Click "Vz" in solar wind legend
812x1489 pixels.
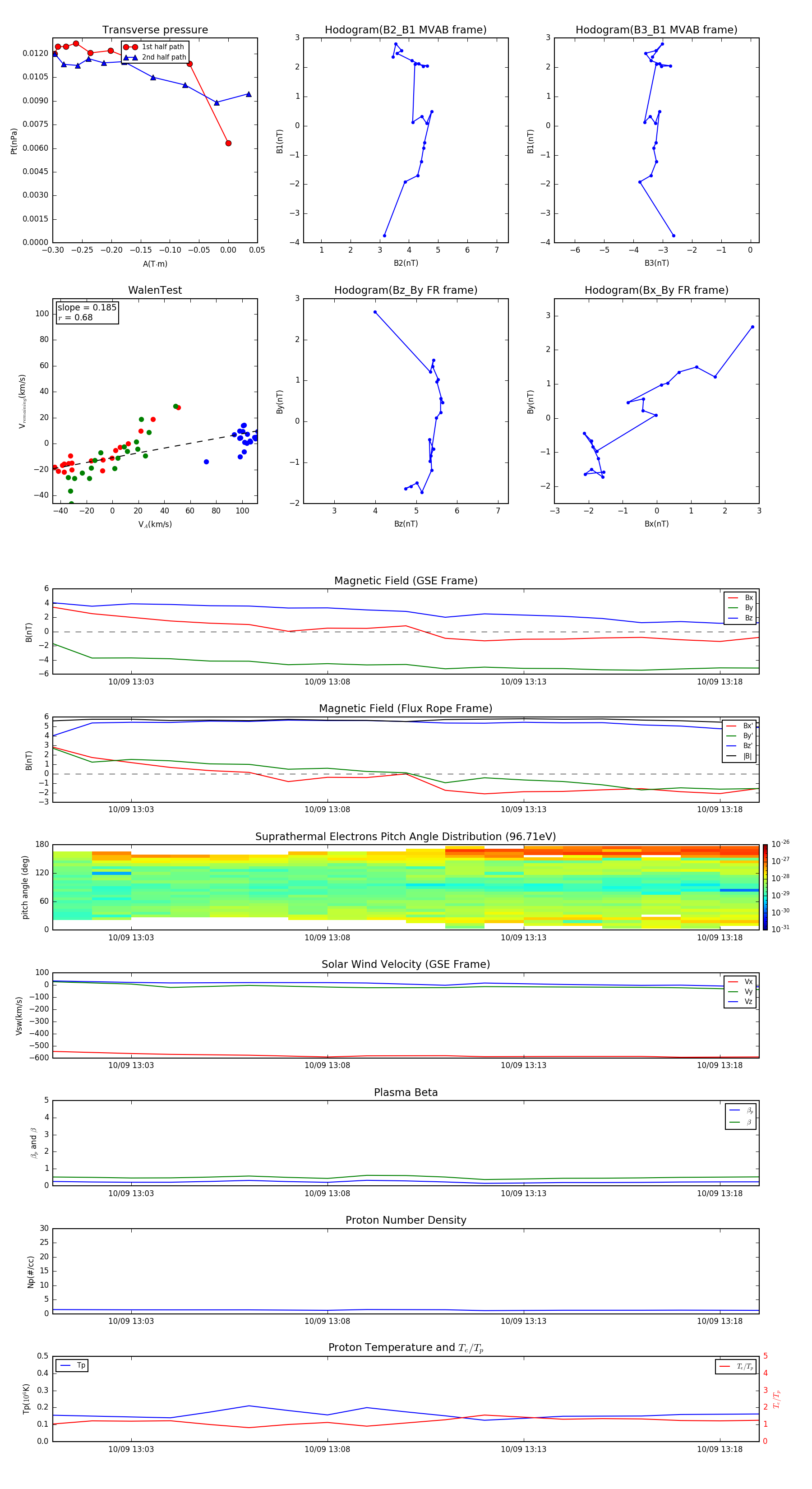point(748,1002)
